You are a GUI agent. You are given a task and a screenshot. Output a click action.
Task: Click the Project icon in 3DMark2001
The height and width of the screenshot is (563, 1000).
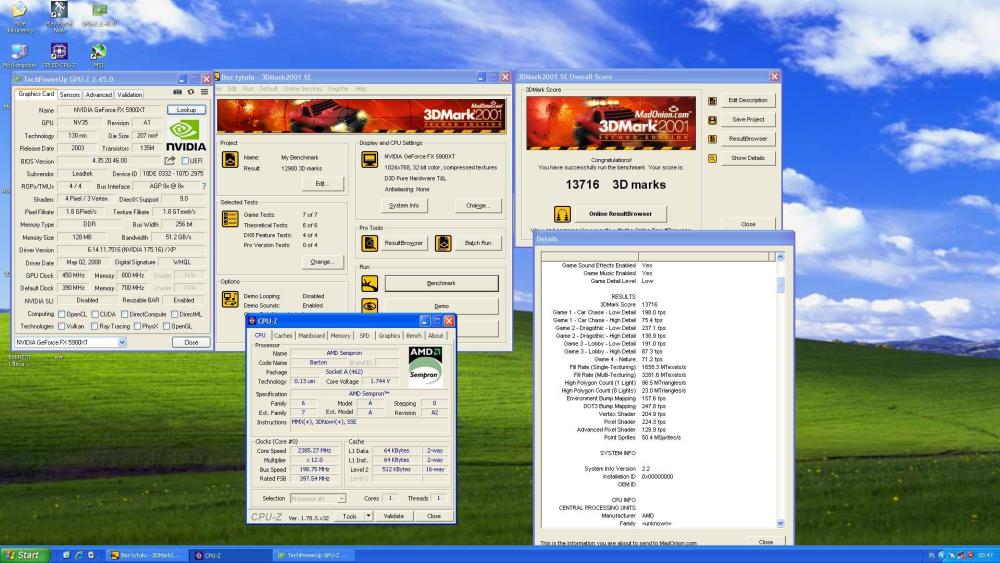pos(230,159)
